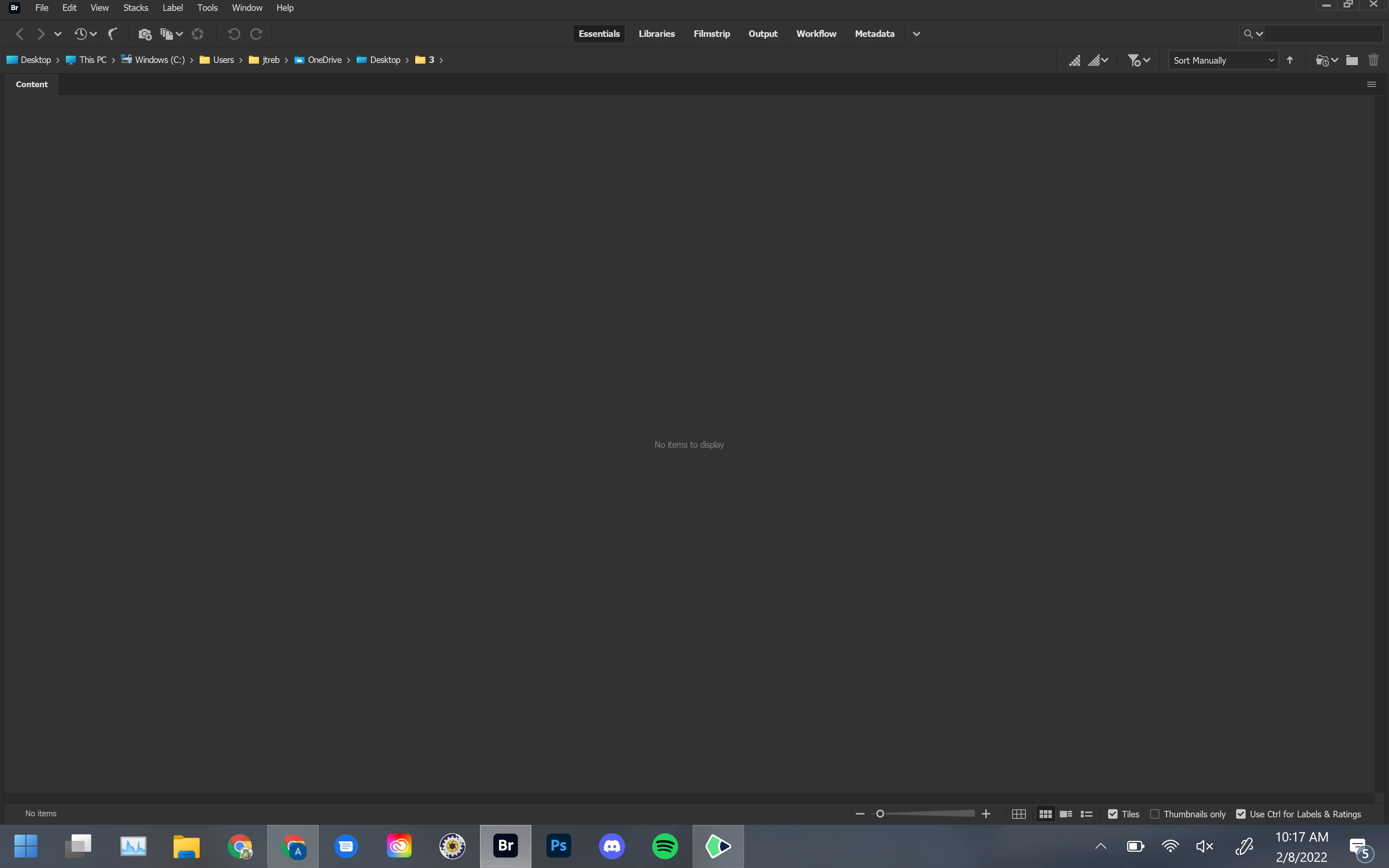Open the Sort Manually dropdown
This screenshot has height=868, width=1389.
1223,60
